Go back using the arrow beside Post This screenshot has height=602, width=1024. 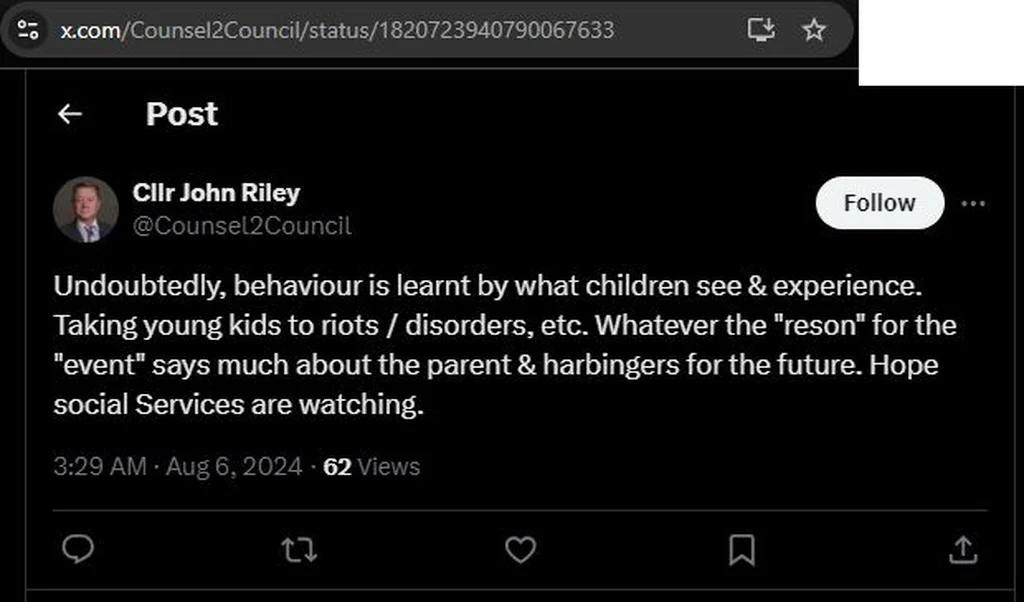point(69,114)
